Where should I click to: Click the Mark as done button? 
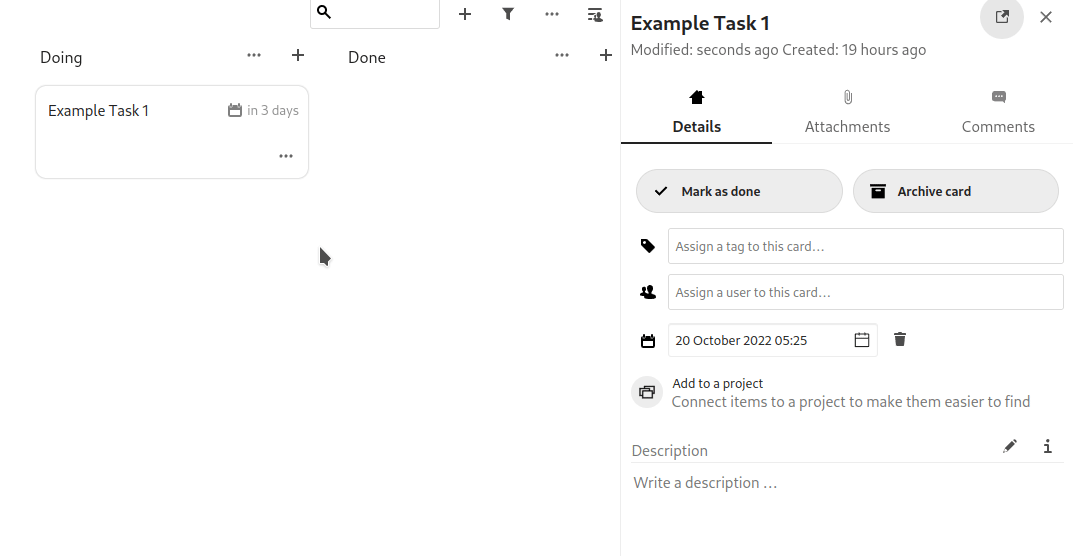tap(739, 191)
